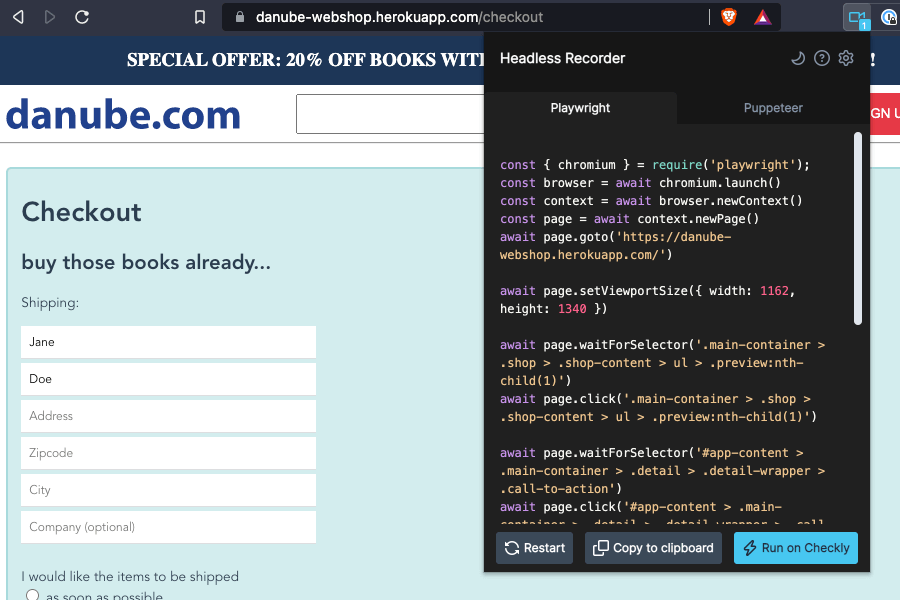Open Brave Rewards triangle icon
Viewport: 900px width, 600px height.
763,18
